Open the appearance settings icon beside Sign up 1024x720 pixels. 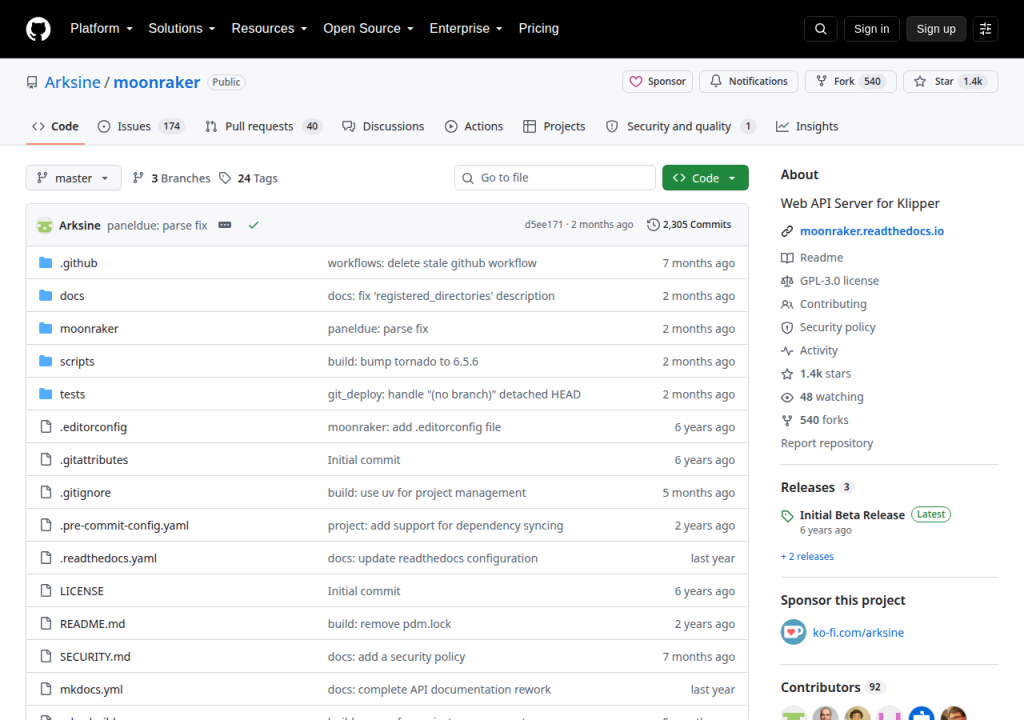tap(985, 29)
